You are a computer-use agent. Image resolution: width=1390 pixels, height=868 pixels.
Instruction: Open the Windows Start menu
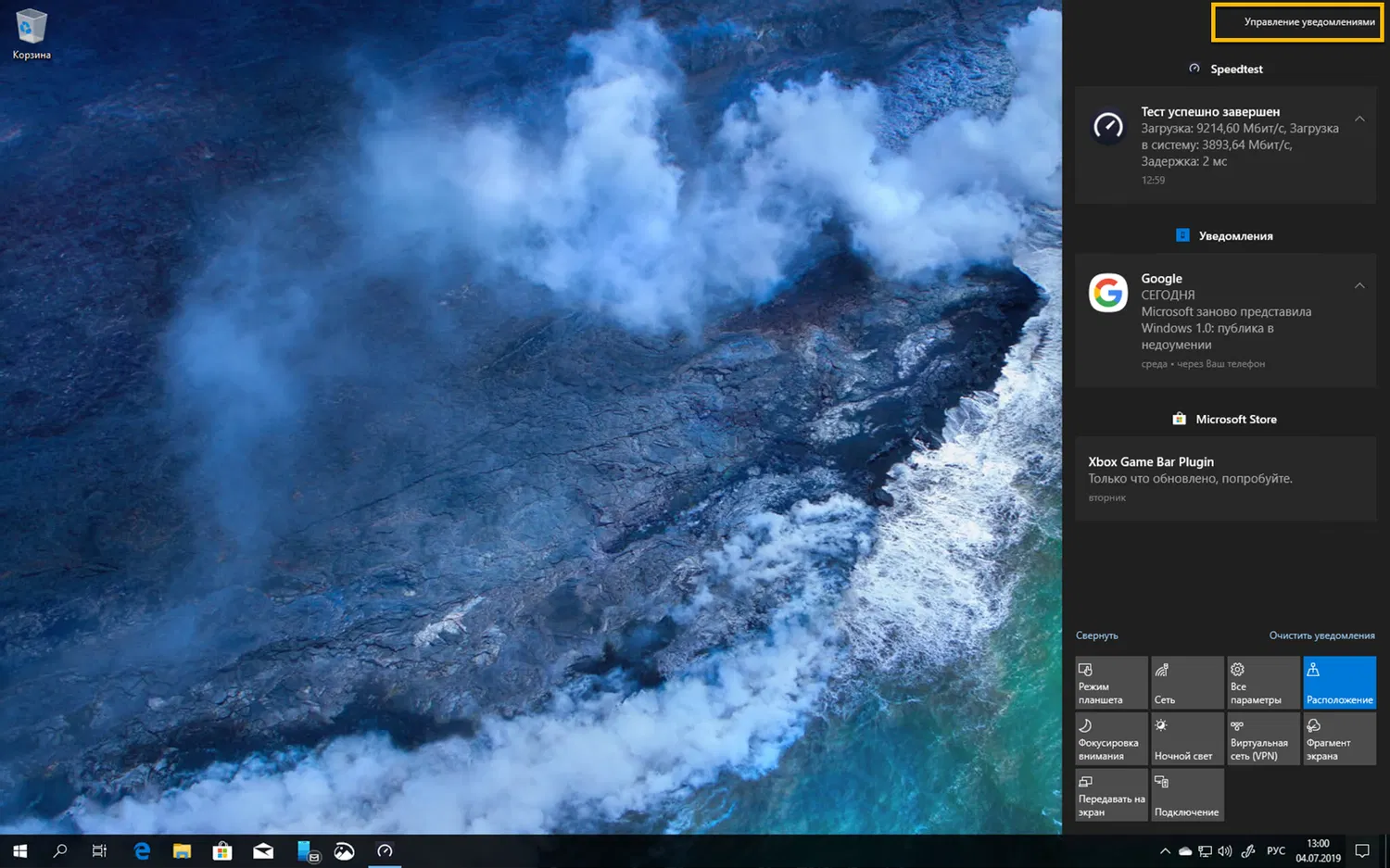(x=19, y=851)
